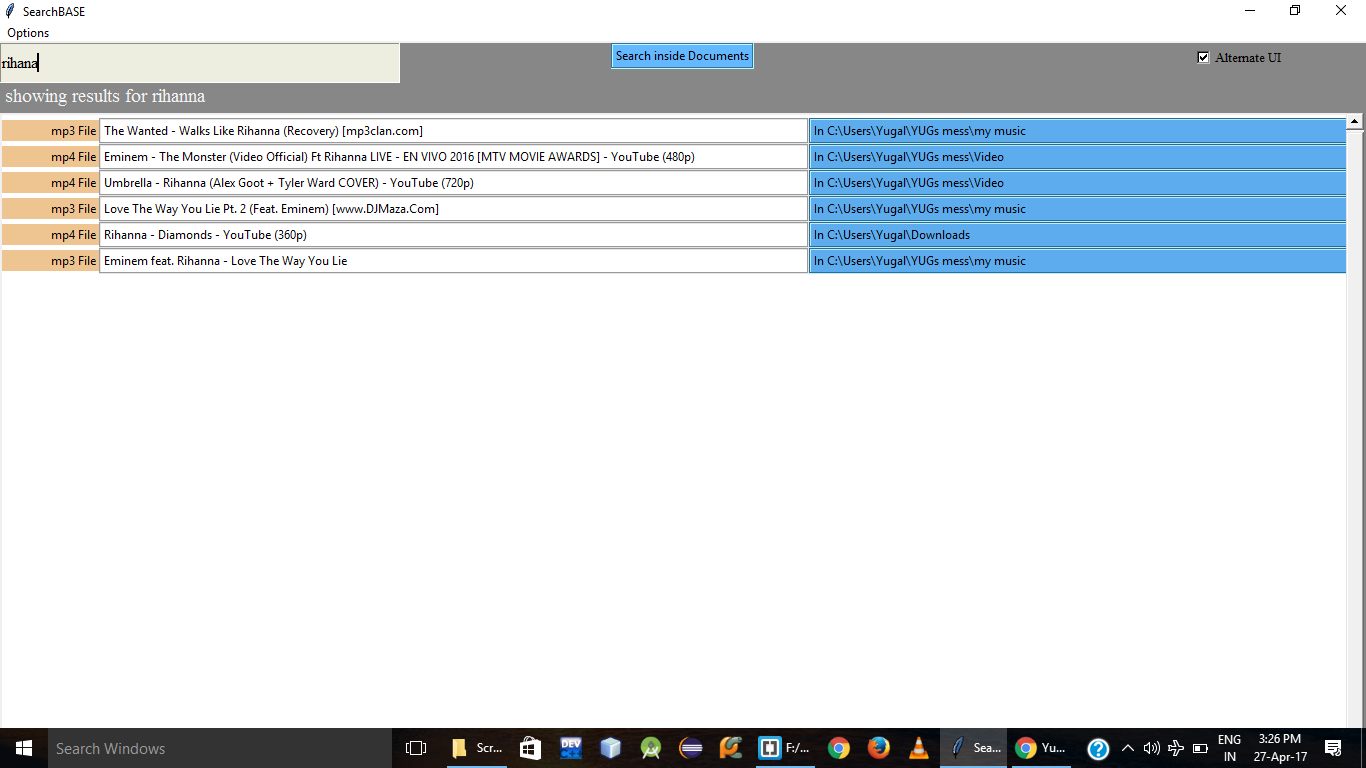This screenshot has width=1366, height=768.
Task: Open the volume control tray icon
Action: 1152,748
